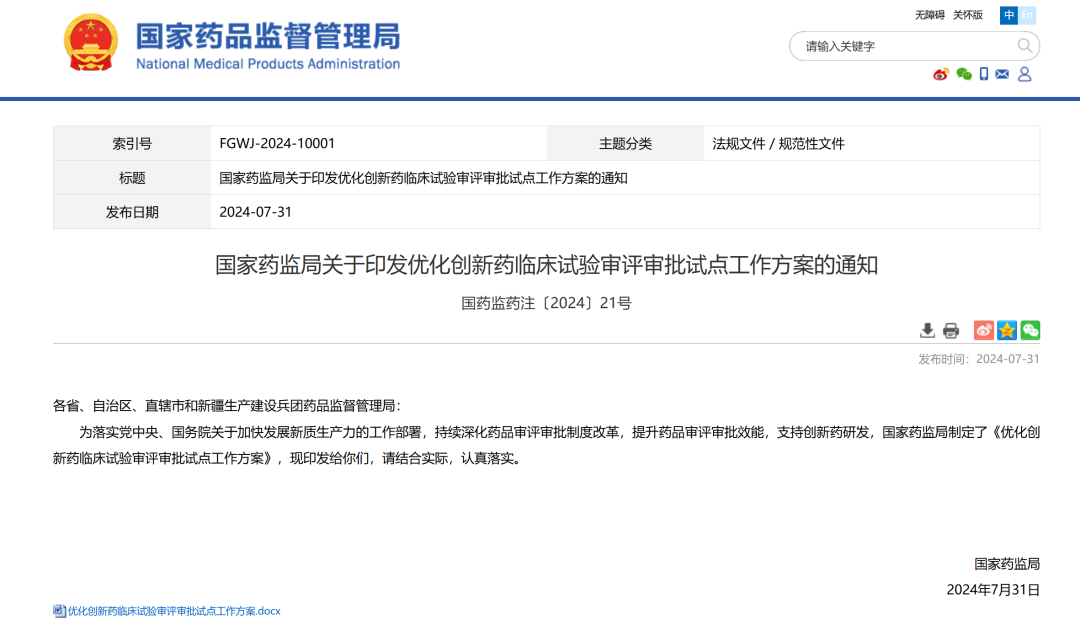Click the WeChat icon in the header
The image size is (1080, 636).
coord(963,74)
